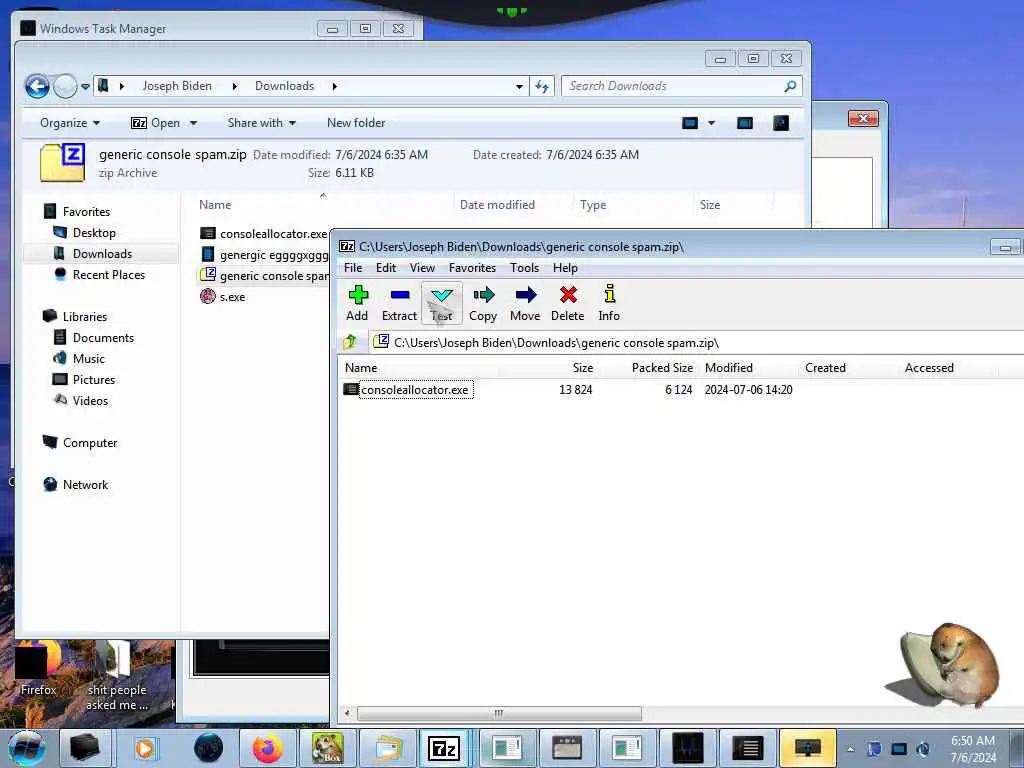This screenshot has height=768, width=1024.
Task: Click the Move tool in 7-Zip
Action: coord(525,303)
